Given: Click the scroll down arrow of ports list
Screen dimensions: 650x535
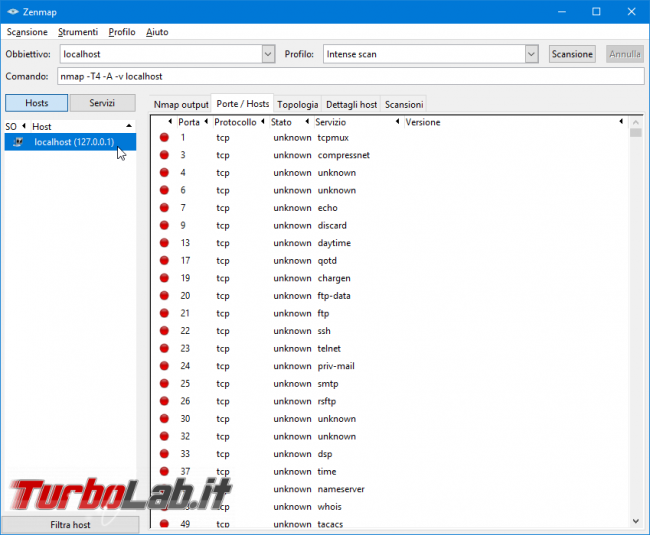Looking at the screenshot, I should (x=635, y=521).
